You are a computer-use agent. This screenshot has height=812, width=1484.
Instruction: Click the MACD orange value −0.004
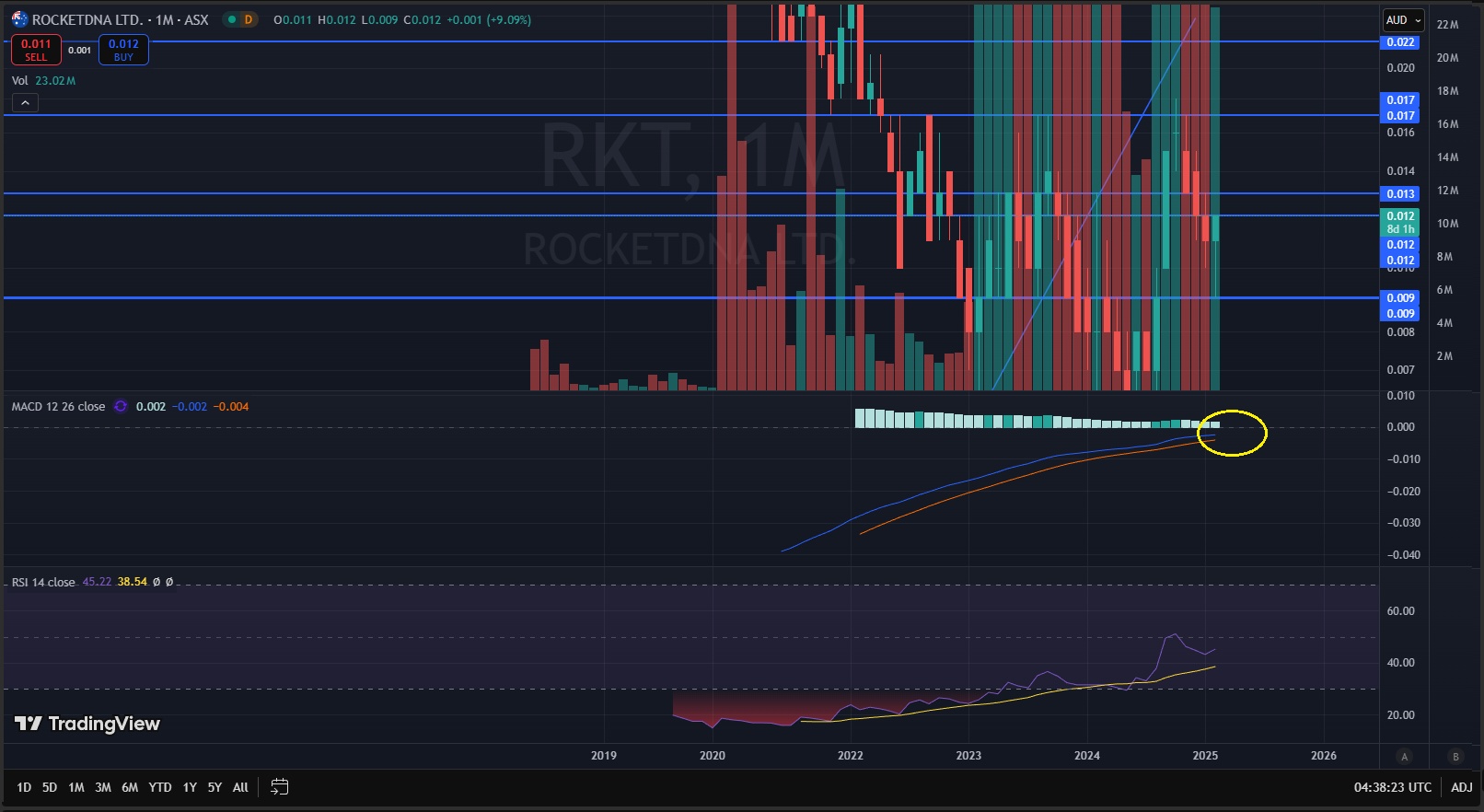231,406
